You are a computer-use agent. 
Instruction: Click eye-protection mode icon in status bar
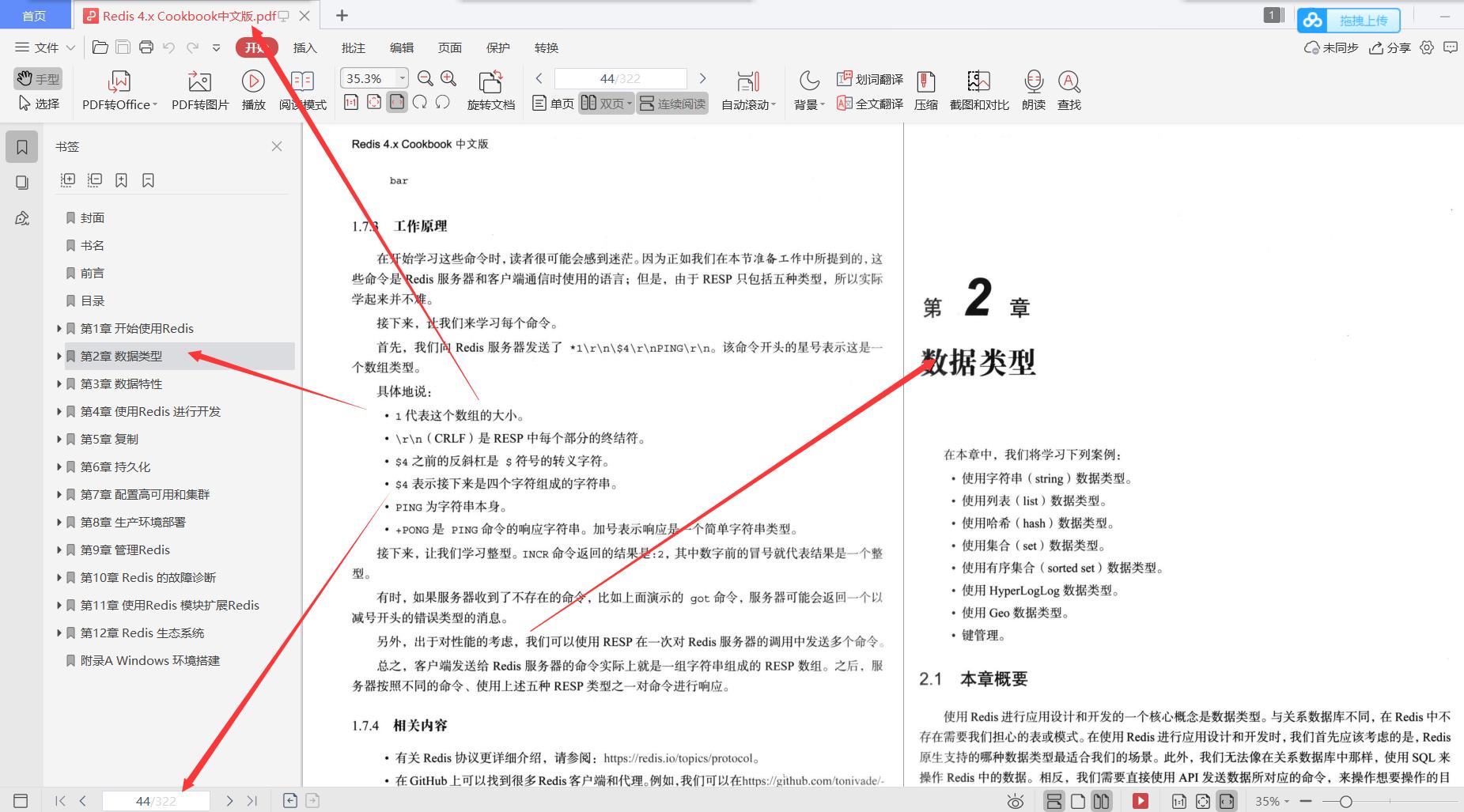pyautogui.click(x=1016, y=801)
